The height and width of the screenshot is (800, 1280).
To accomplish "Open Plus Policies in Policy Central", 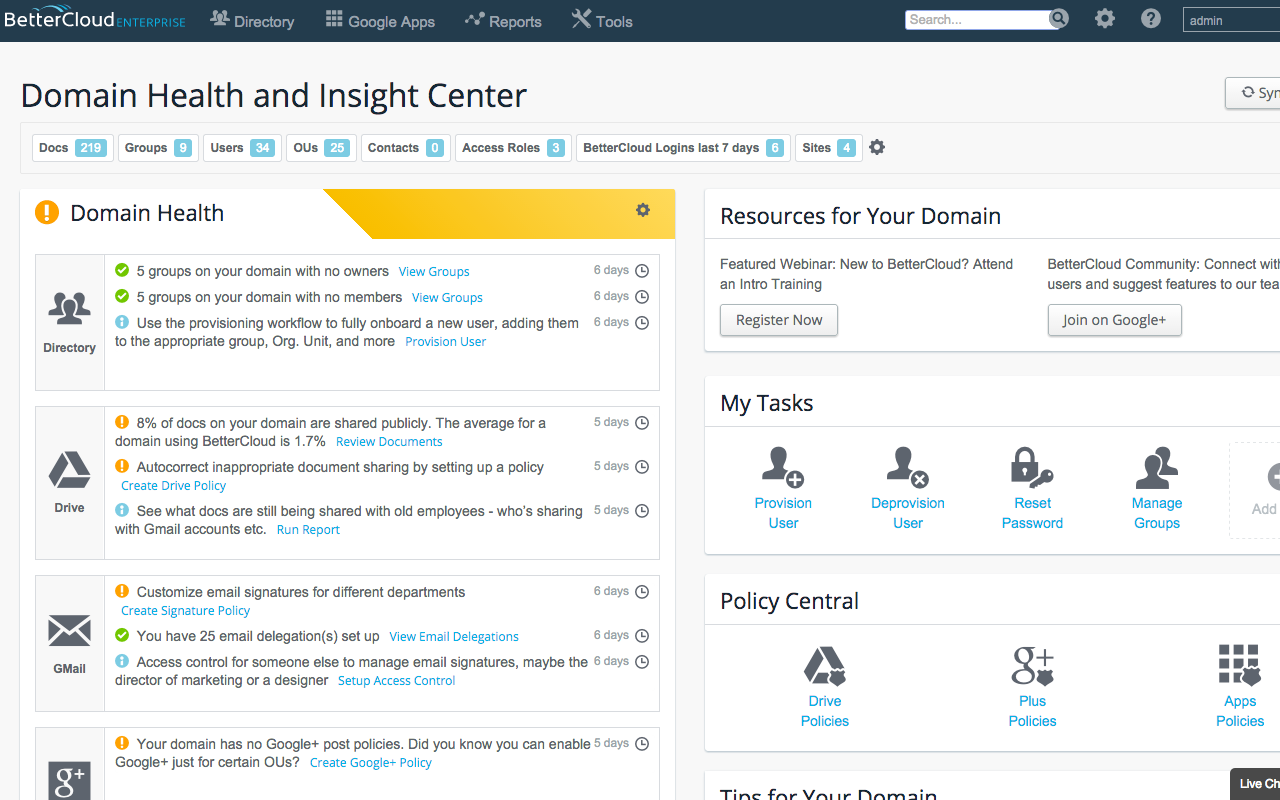I will (1032, 686).
